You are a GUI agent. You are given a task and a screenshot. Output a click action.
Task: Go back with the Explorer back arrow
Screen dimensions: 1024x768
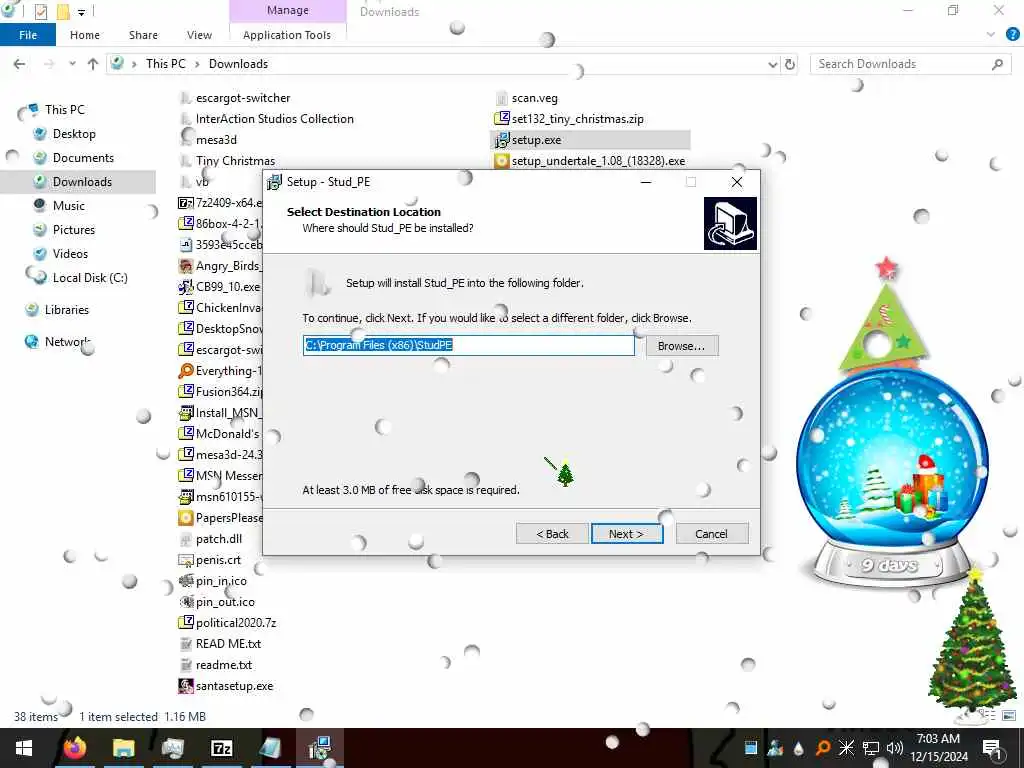tap(20, 64)
